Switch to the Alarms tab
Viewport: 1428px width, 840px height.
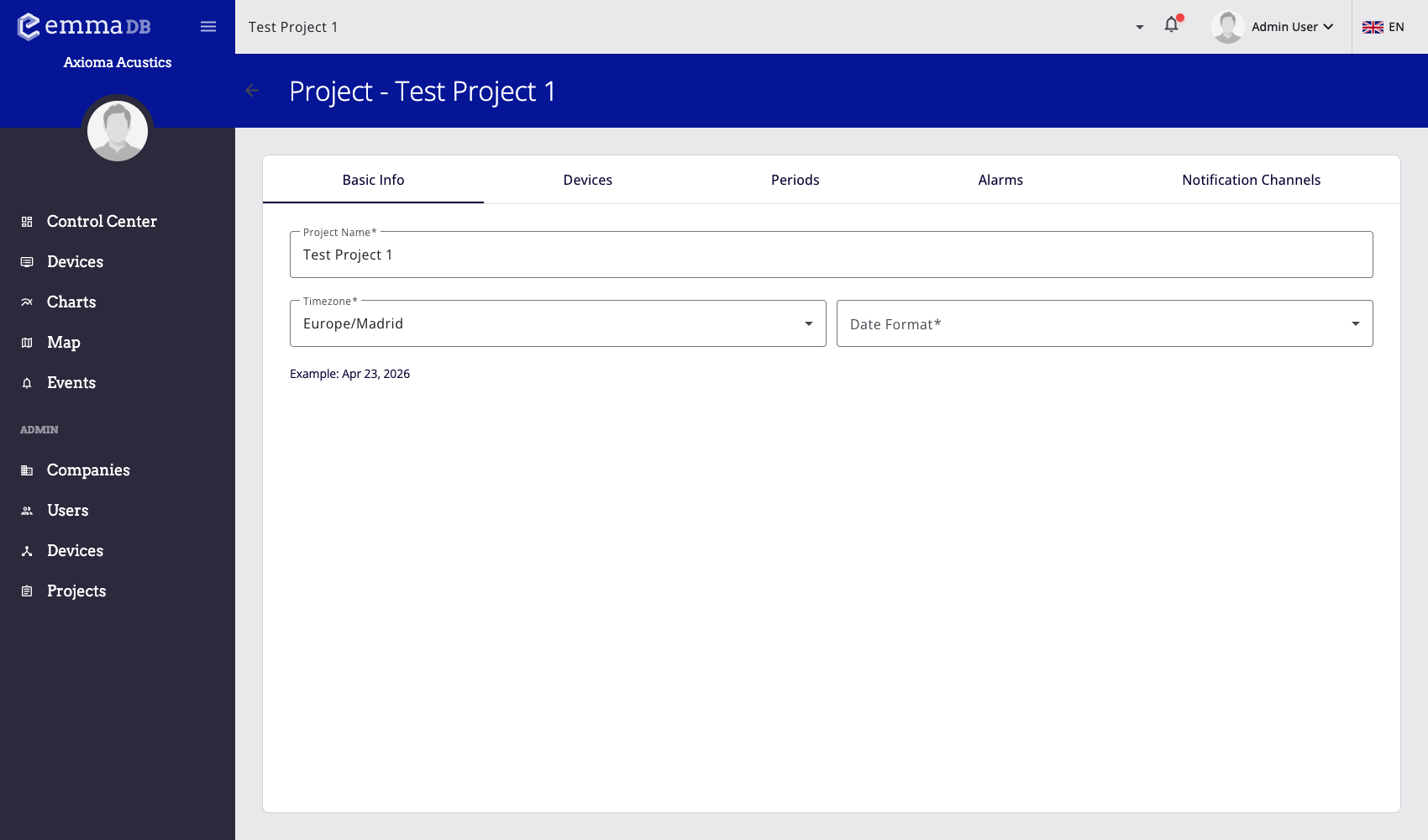pos(1000,180)
